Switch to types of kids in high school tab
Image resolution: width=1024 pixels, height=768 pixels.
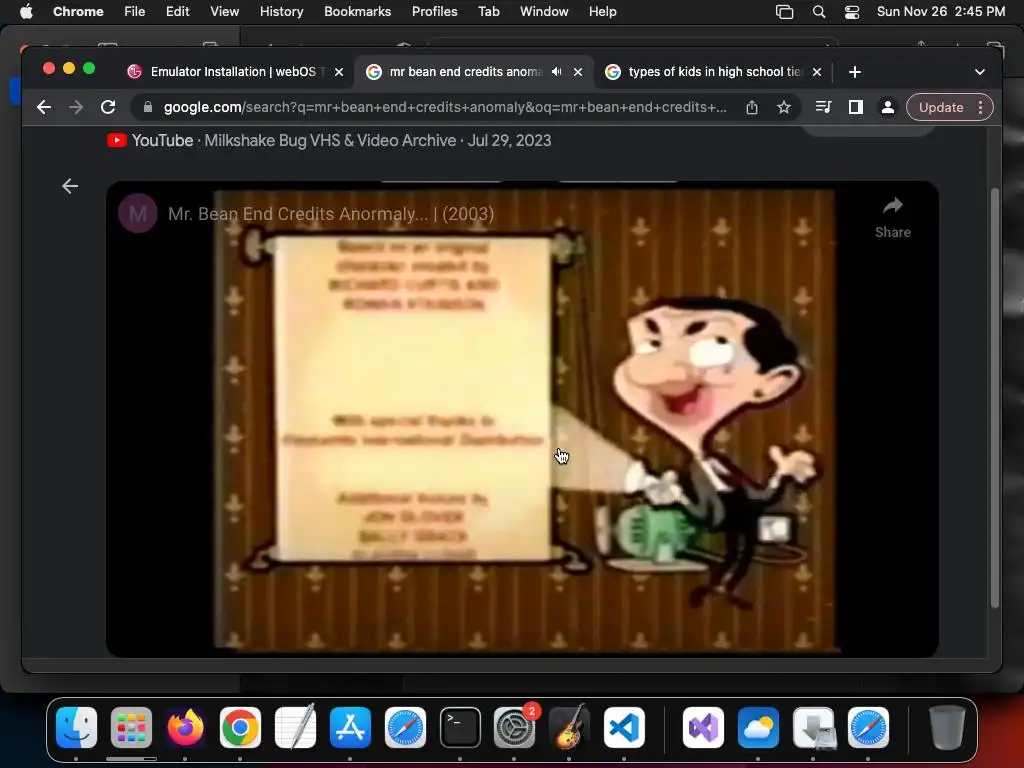click(714, 72)
